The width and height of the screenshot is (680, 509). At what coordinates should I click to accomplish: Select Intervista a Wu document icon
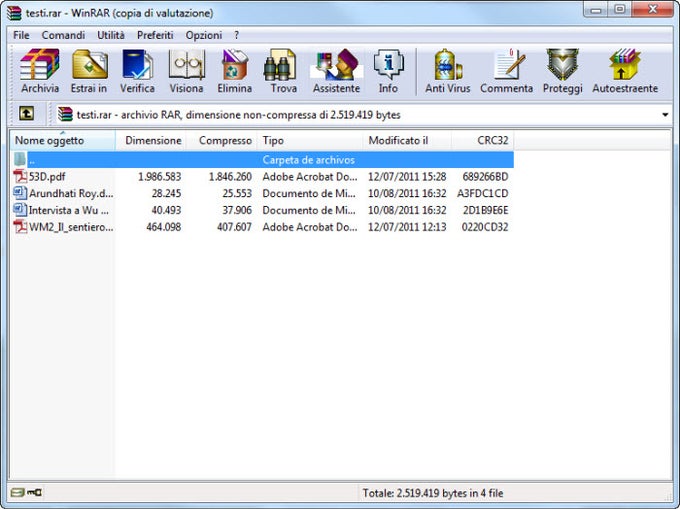[20, 210]
